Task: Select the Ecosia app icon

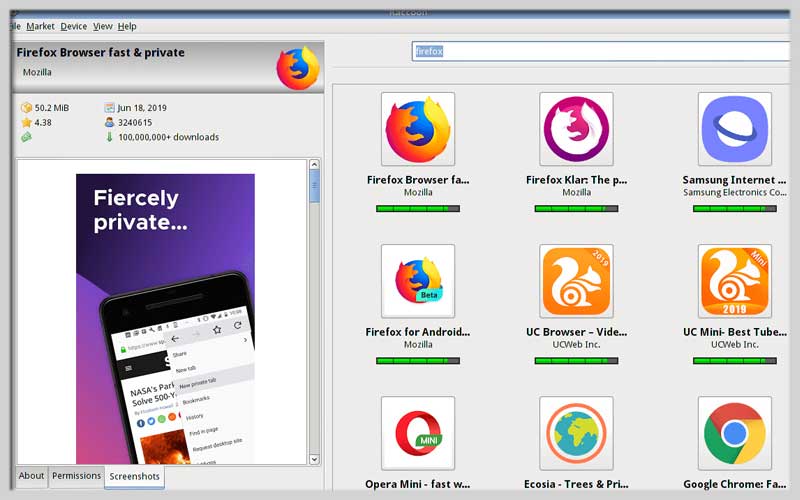Action: click(x=577, y=433)
